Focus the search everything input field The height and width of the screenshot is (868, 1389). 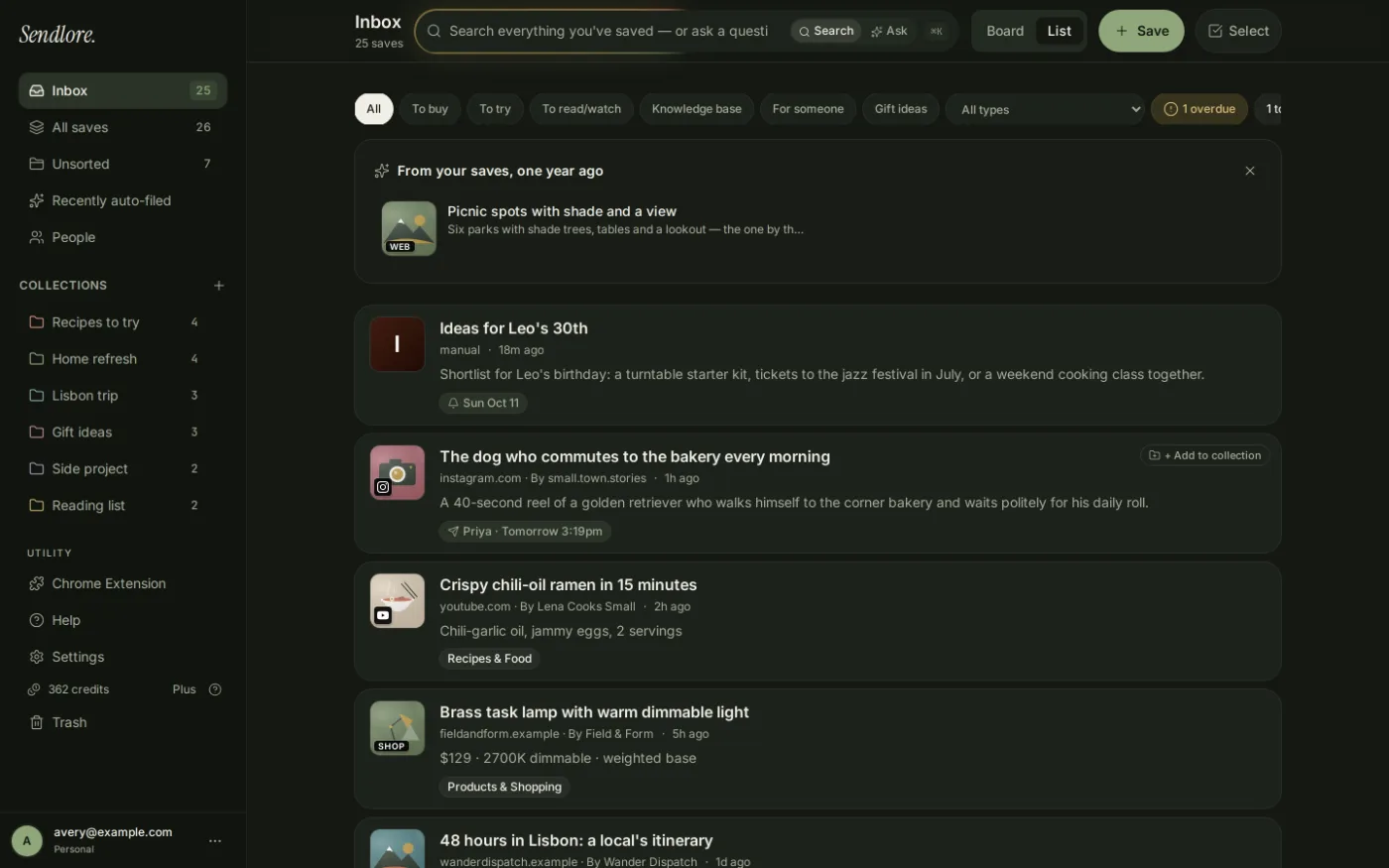pyautogui.click(x=608, y=31)
